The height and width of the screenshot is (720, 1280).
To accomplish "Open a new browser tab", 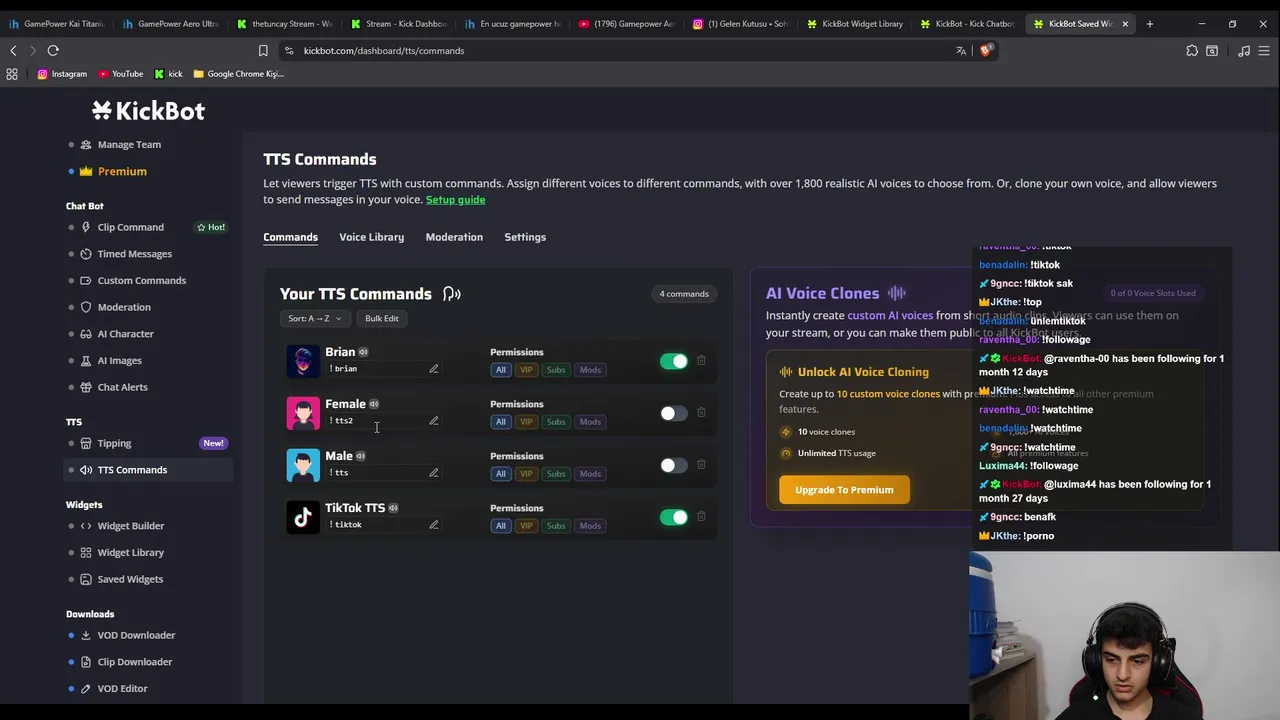I will pyautogui.click(x=1150, y=23).
